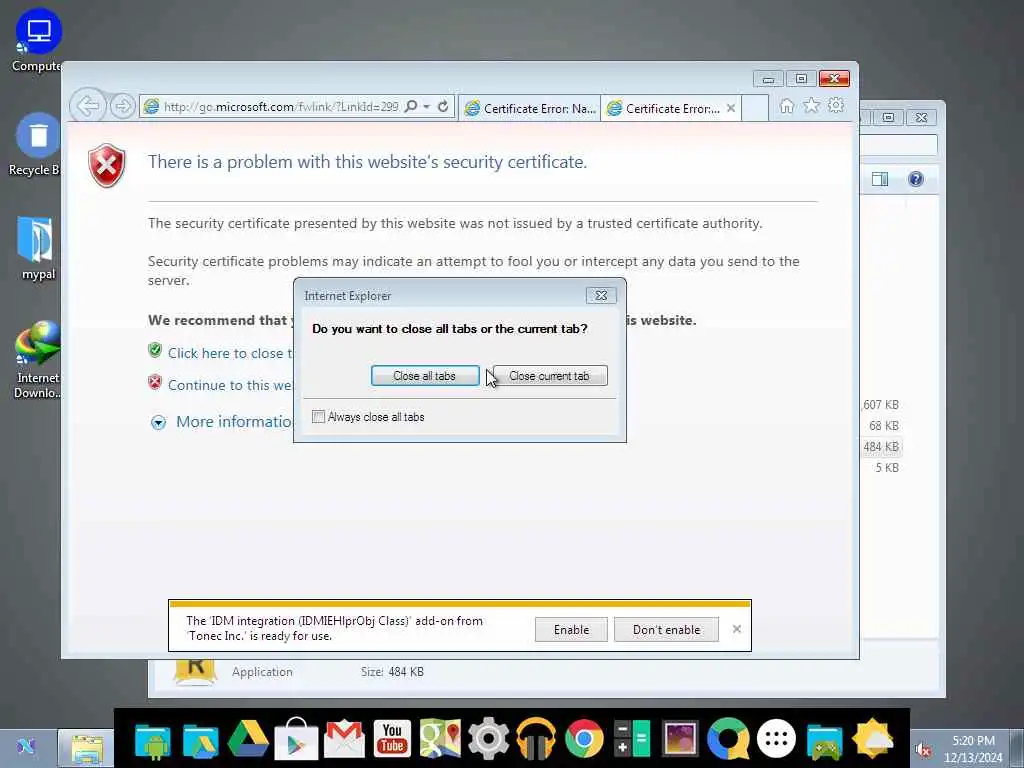Open Google Maps from the dock

[440, 739]
